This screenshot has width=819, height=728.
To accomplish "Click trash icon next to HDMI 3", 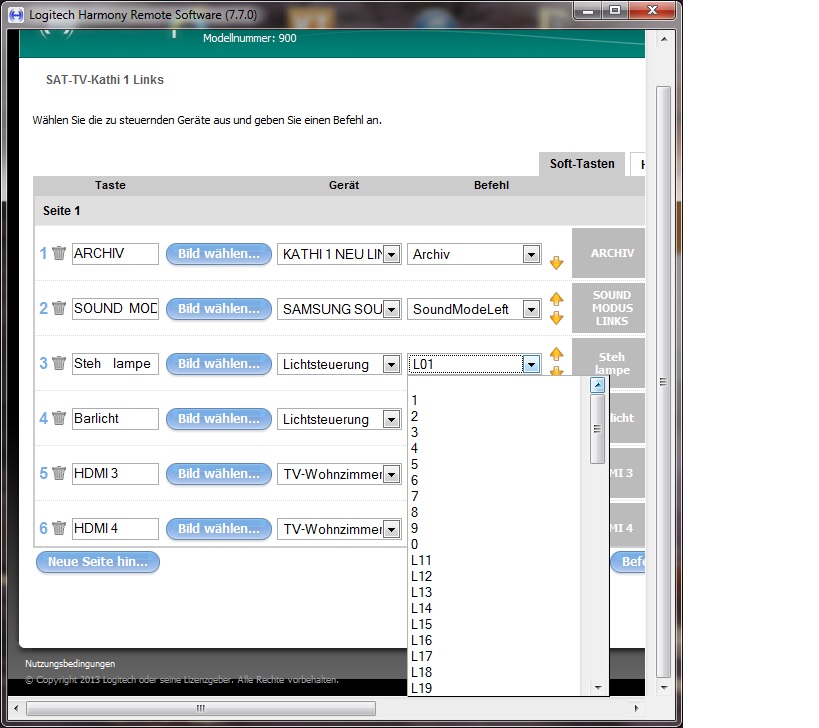I will pyautogui.click(x=59, y=474).
